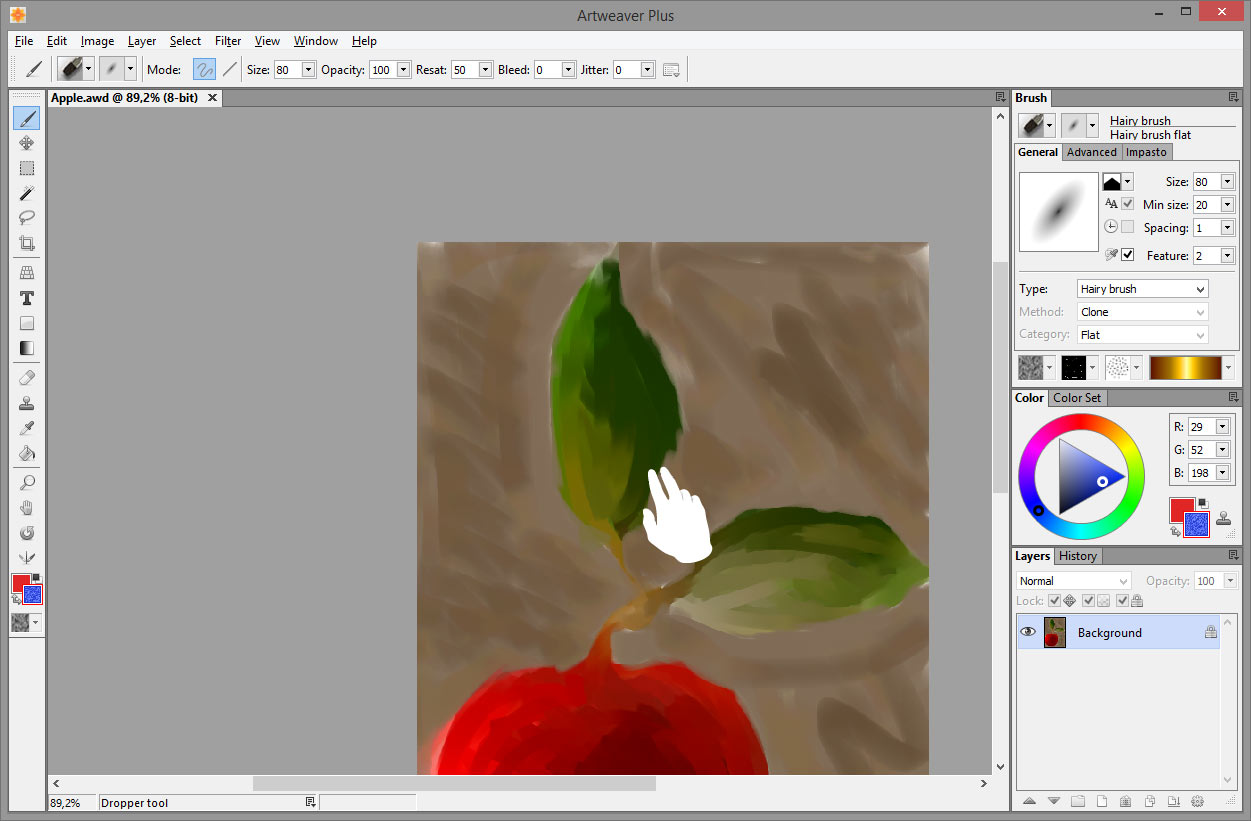Open the brush Type dropdown

(x=1142, y=289)
